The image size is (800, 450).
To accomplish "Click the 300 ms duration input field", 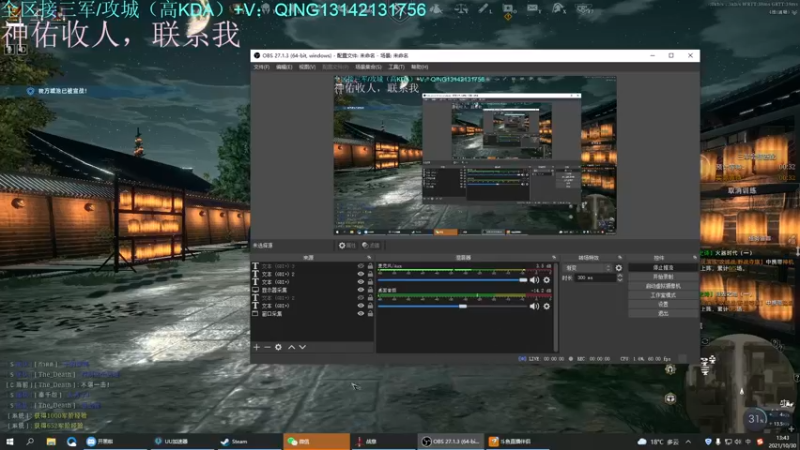I will tap(595, 278).
